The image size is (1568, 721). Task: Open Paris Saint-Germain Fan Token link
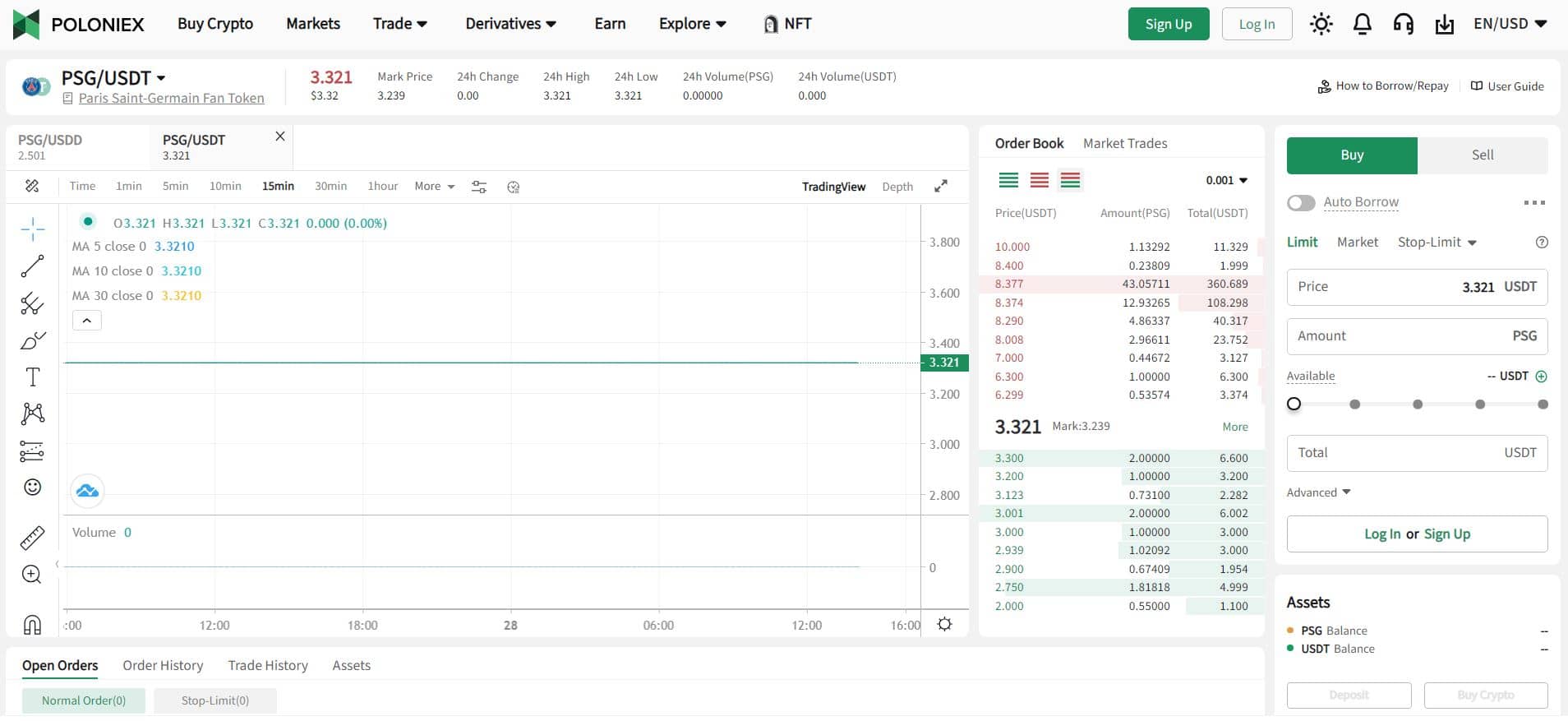(x=172, y=98)
